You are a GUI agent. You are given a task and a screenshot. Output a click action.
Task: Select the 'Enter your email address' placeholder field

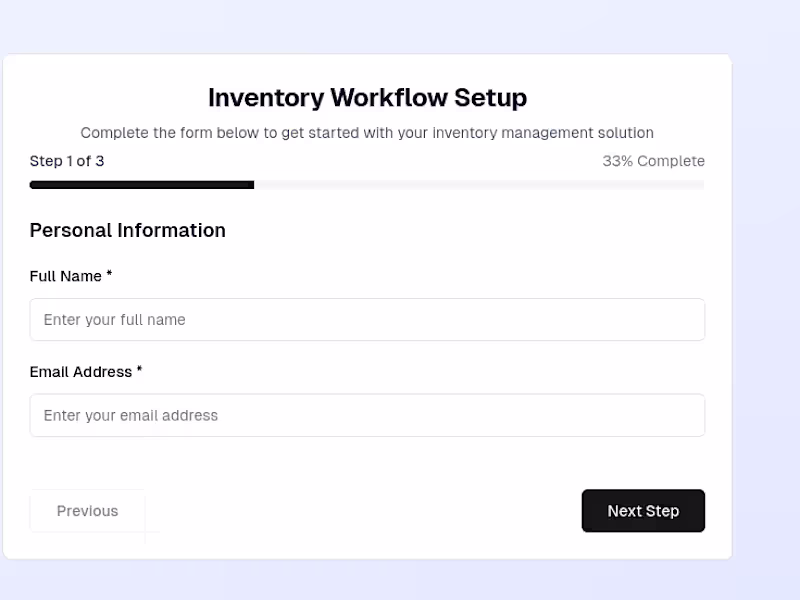(367, 415)
